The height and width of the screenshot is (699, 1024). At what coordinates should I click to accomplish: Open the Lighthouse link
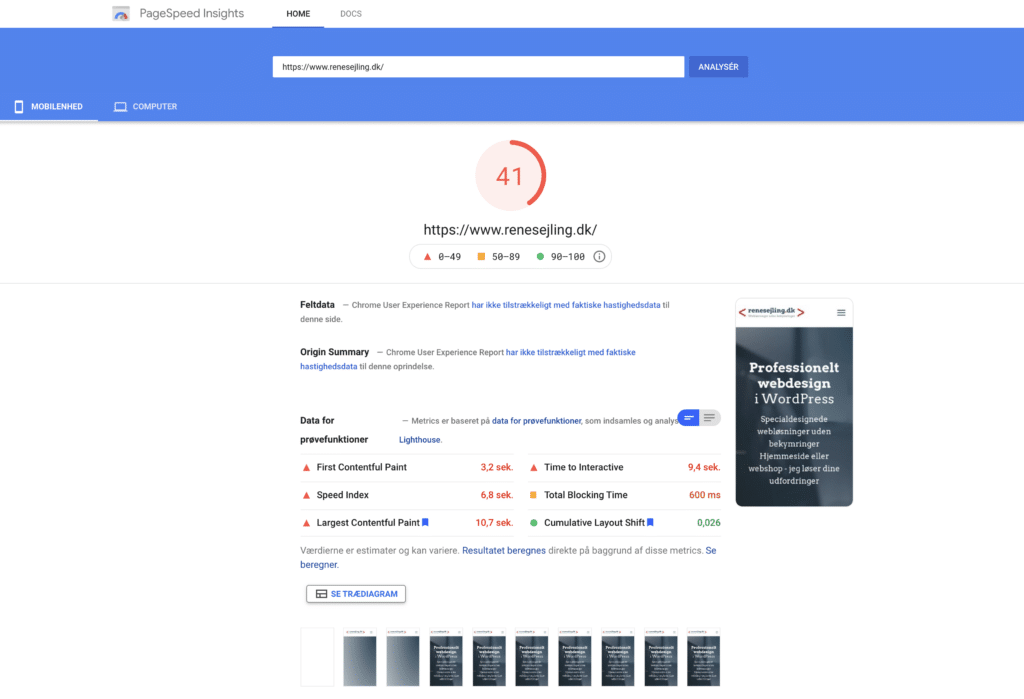419,440
